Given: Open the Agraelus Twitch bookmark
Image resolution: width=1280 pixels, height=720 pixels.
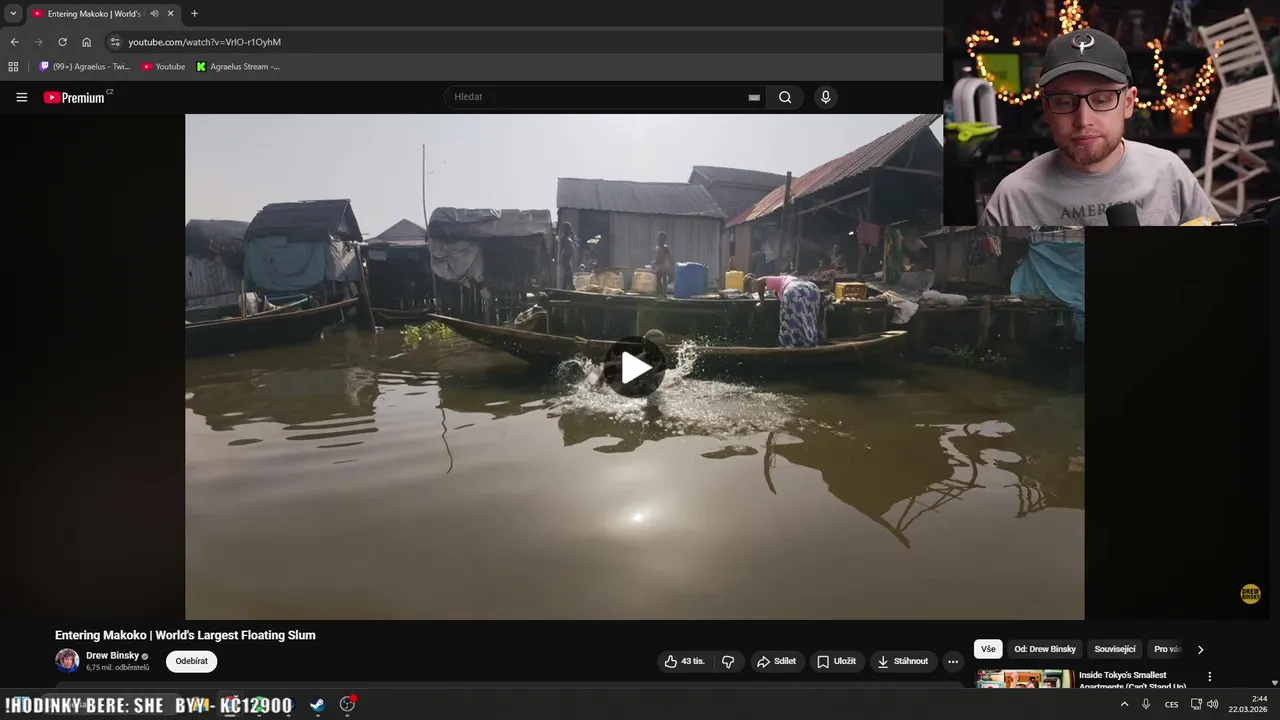Looking at the screenshot, I should click(x=84, y=67).
